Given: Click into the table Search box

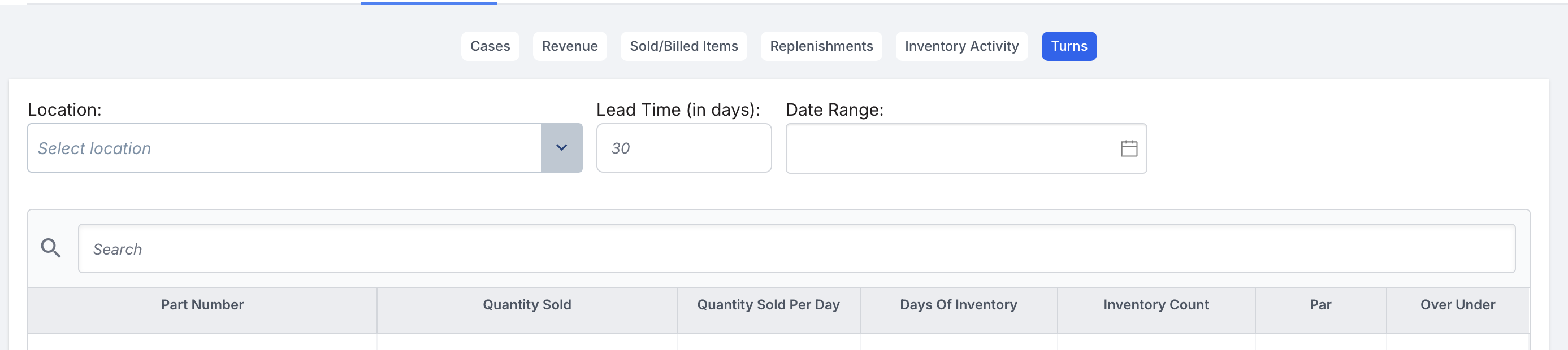Looking at the screenshot, I should (x=796, y=248).
